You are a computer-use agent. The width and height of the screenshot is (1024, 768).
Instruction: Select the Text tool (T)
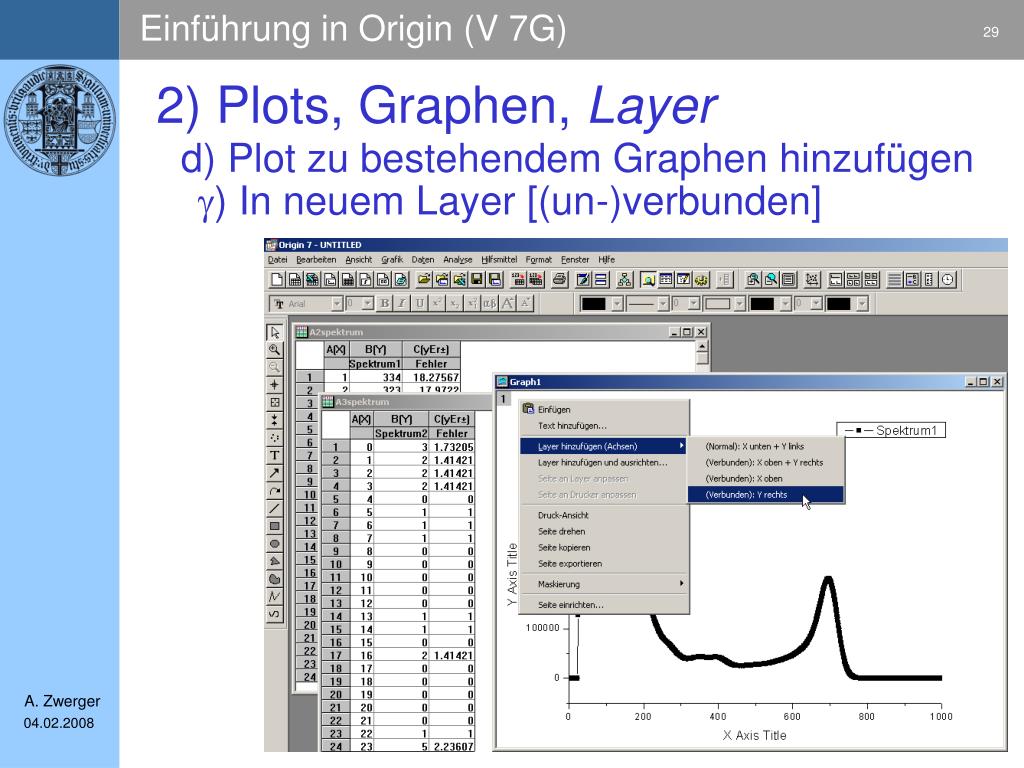275,456
